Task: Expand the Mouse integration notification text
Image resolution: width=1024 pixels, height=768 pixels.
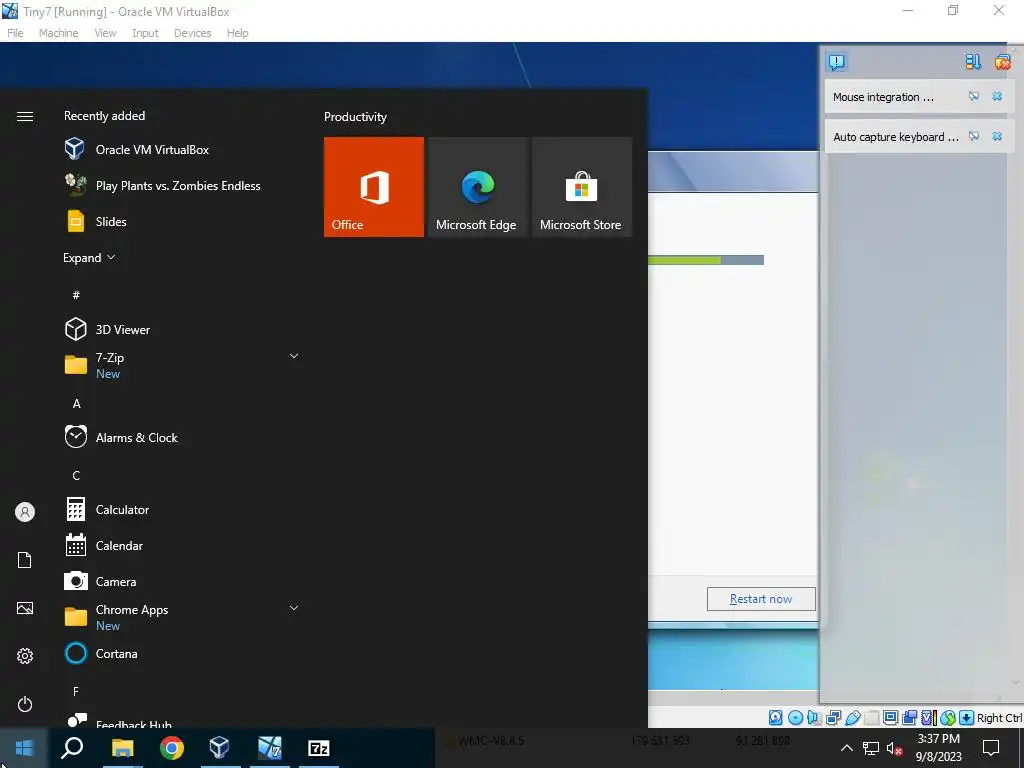Action: click(883, 97)
